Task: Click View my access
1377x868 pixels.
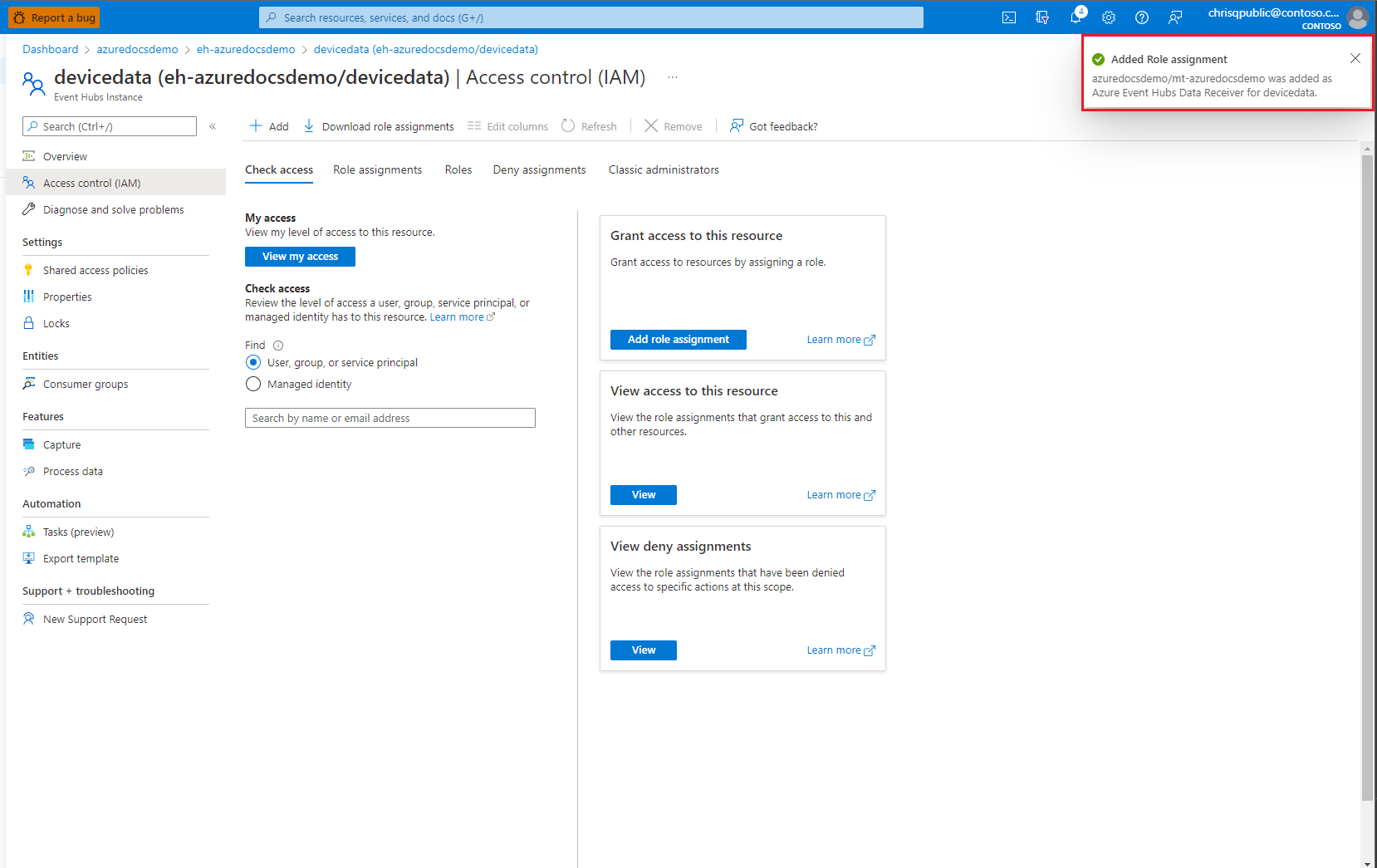Action: 300,256
